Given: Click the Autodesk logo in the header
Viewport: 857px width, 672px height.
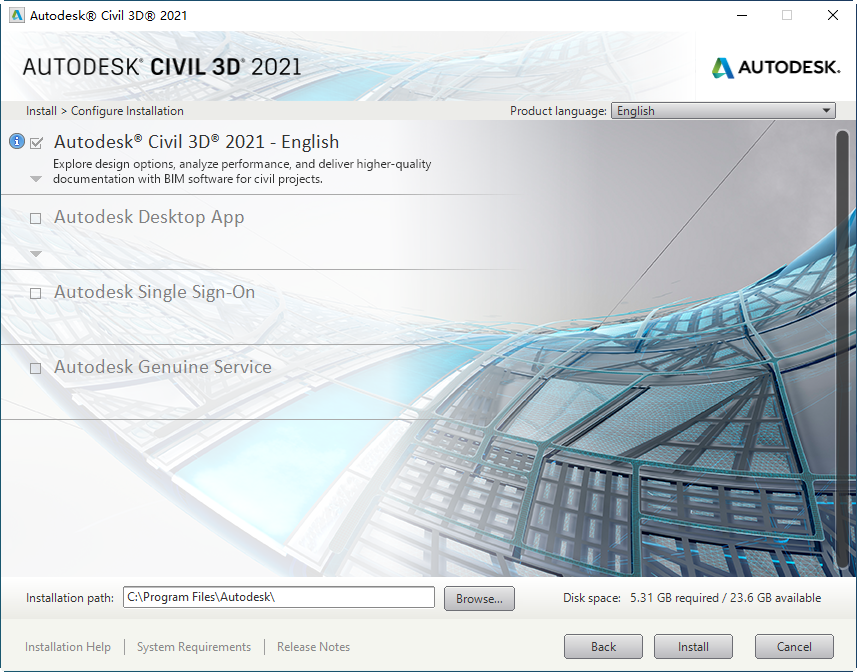Looking at the screenshot, I should [776, 67].
